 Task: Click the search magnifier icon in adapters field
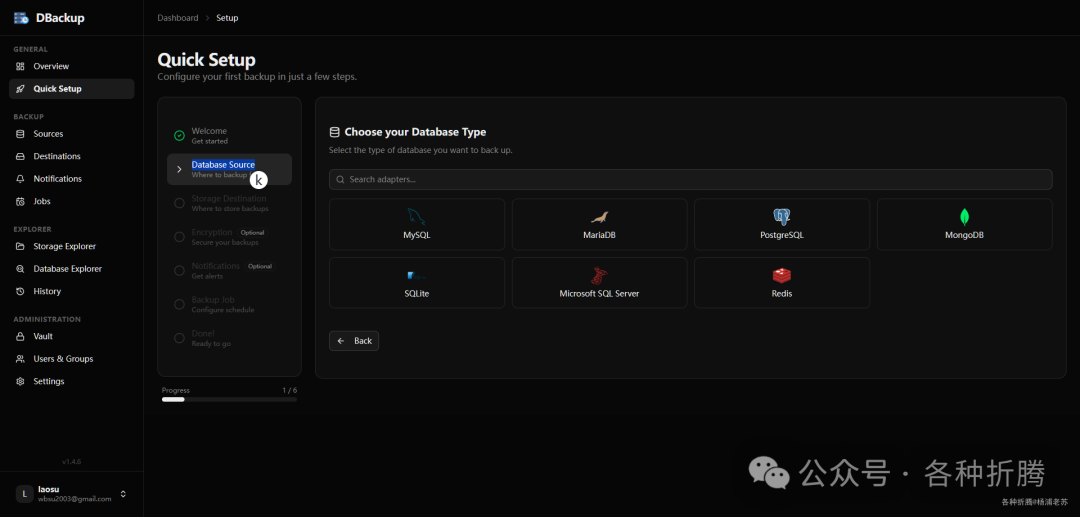point(340,180)
